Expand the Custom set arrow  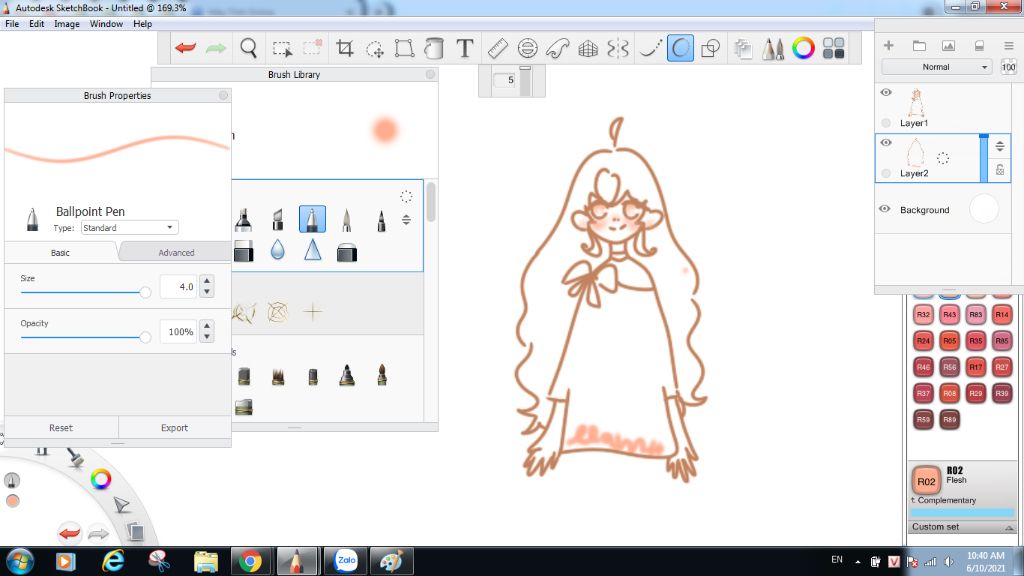point(1009,528)
